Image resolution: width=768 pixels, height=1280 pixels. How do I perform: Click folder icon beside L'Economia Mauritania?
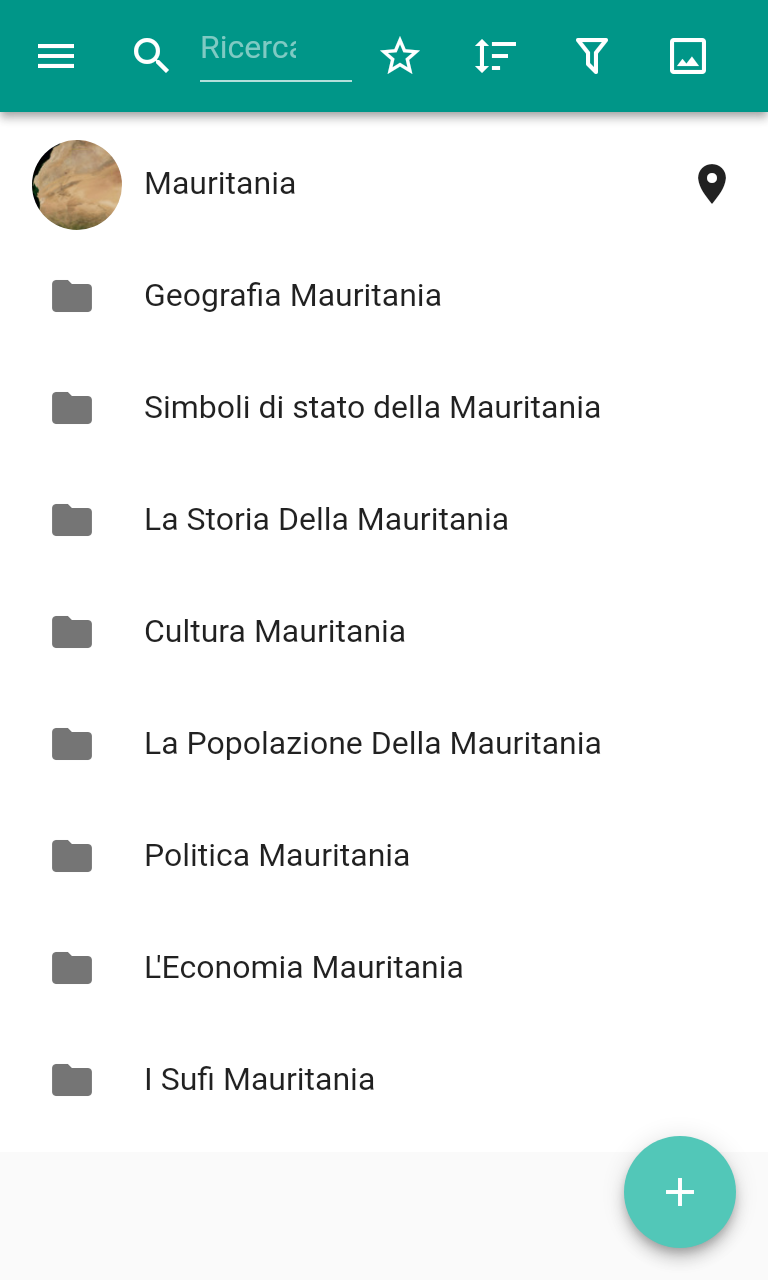coord(72,968)
